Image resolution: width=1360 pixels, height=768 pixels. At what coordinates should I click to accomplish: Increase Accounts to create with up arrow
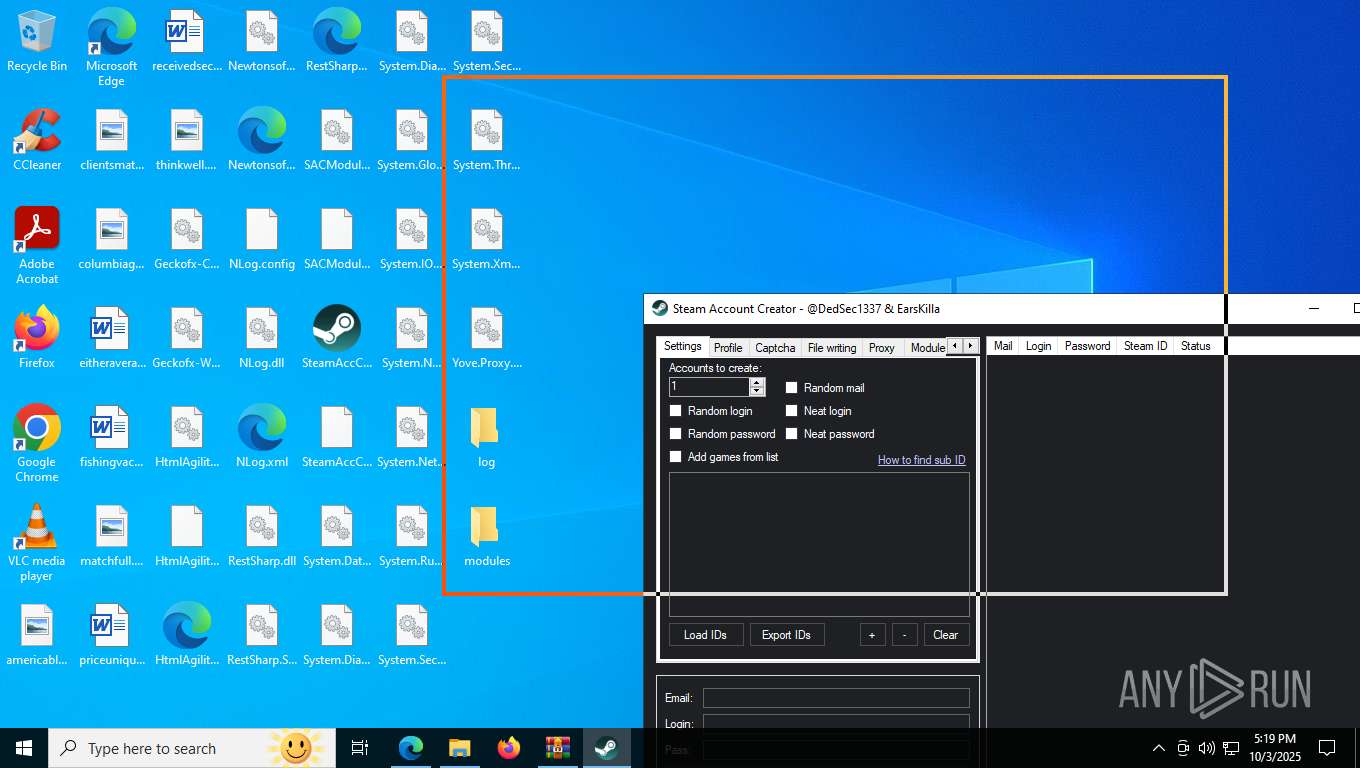click(x=757, y=382)
